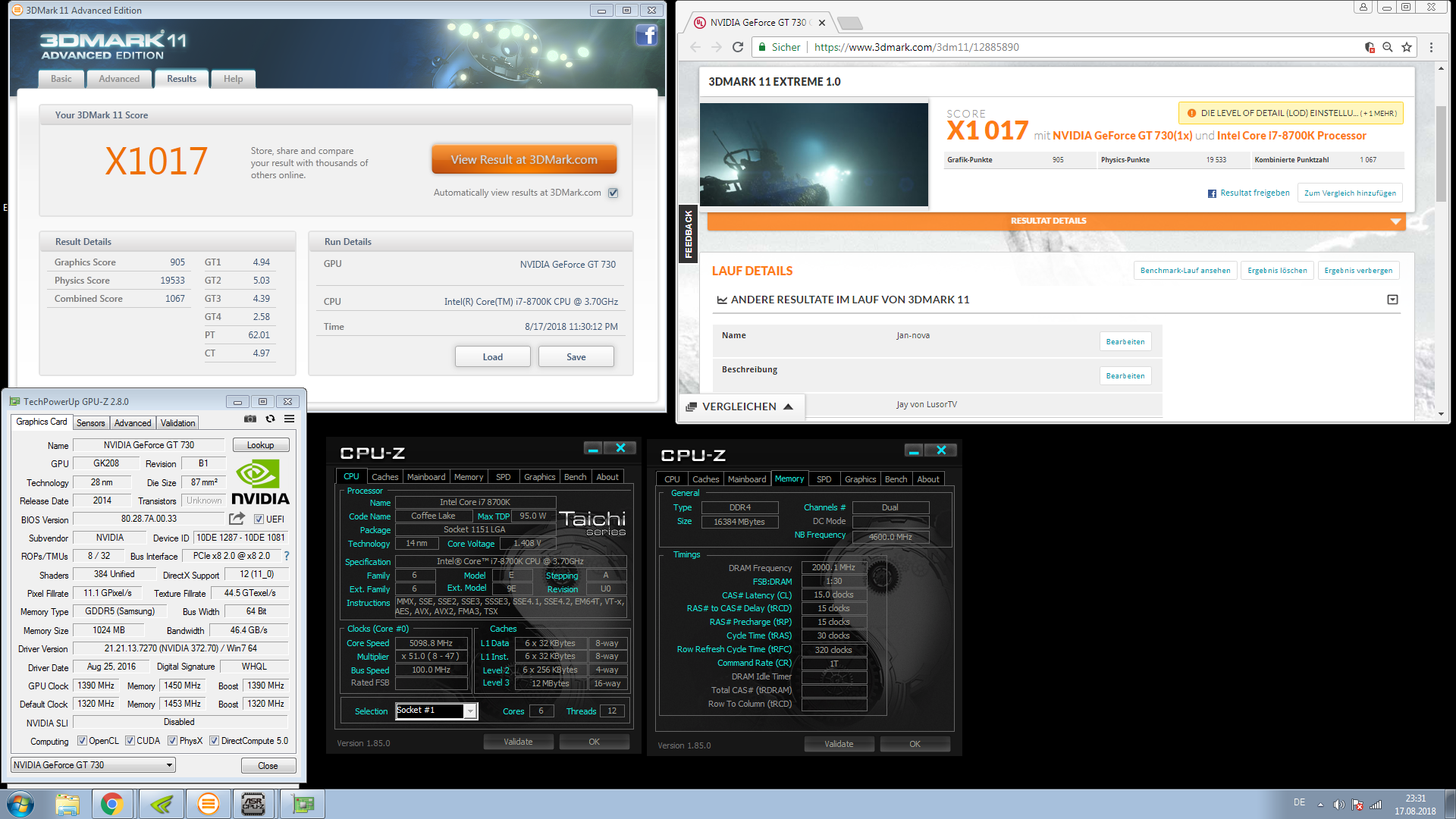Screen dimensions: 1456x819
Task: Click Resultat freigeben link
Action: (x=1248, y=193)
